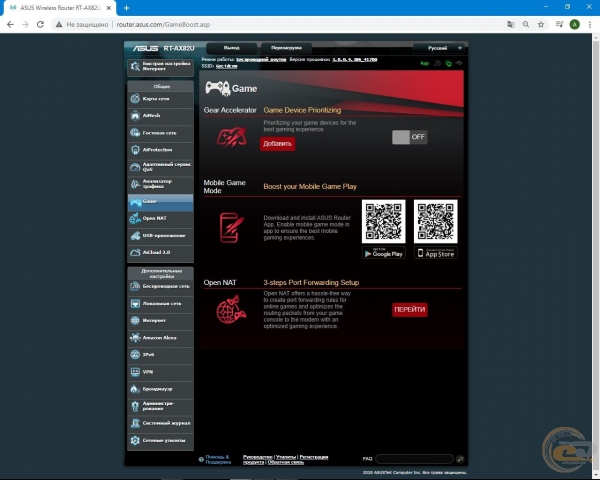600x480 pixels.
Task: Open the firmware version link
Action: 354,60
